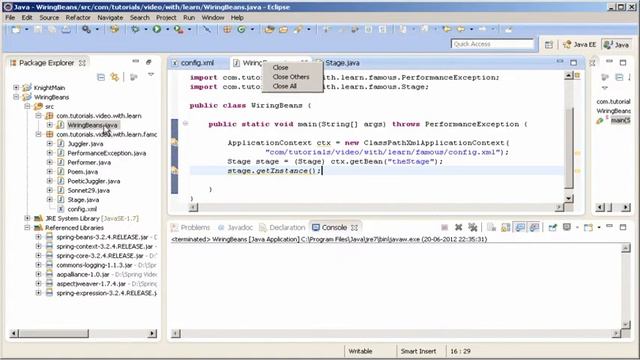This screenshot has width=640, height=360.
Task: Expand the Juggler.java tree node
Action: coord(50,143)
